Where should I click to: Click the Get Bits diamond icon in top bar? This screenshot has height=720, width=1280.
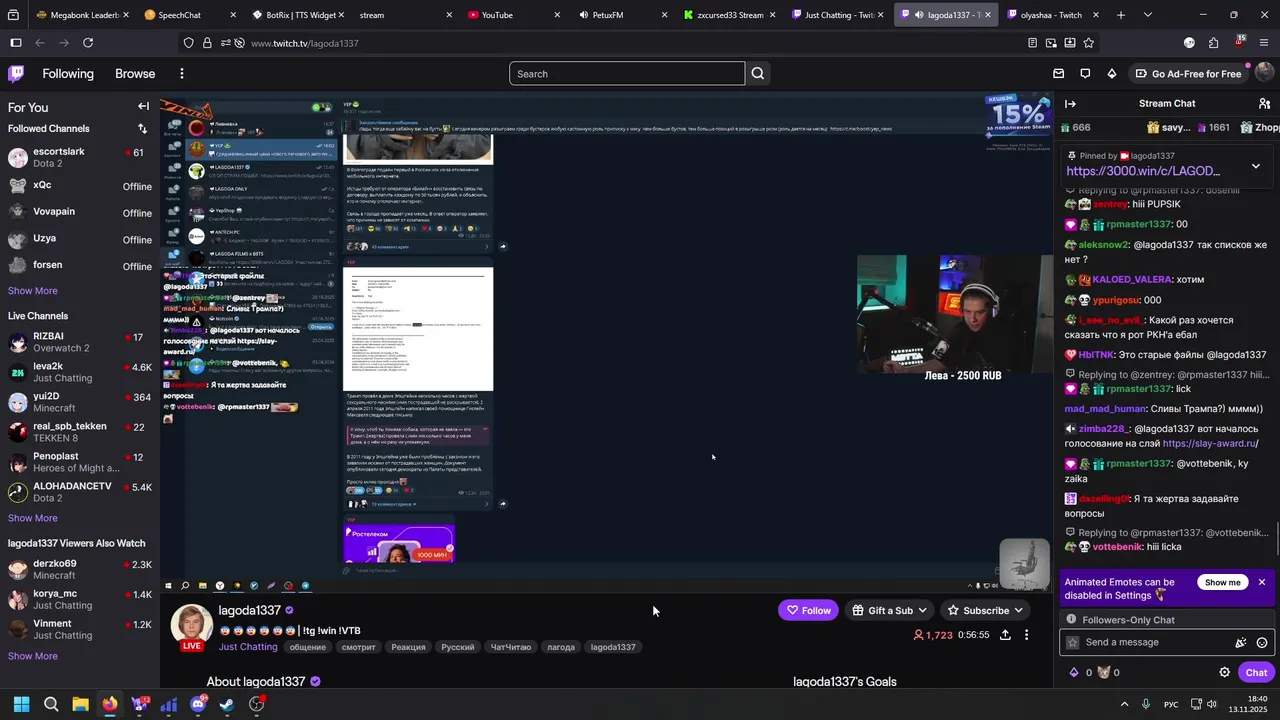[x=1112, y=73]
